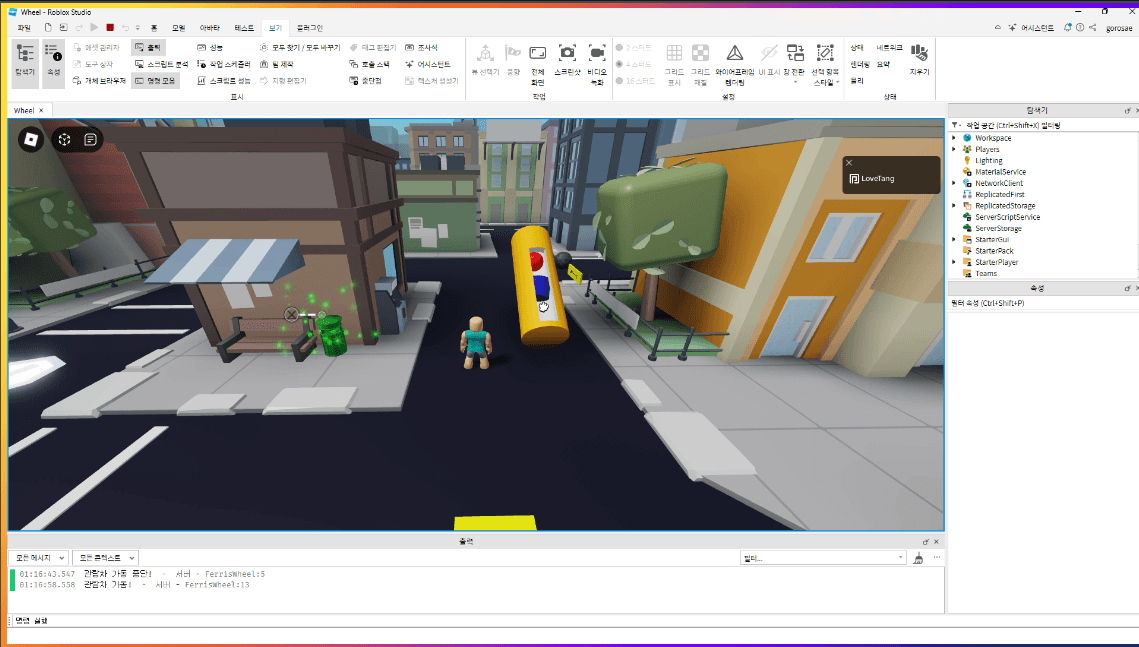Toggle the 출력 (Output) window button
This screenshot has width=1139, height=647.
click(148, 47)
